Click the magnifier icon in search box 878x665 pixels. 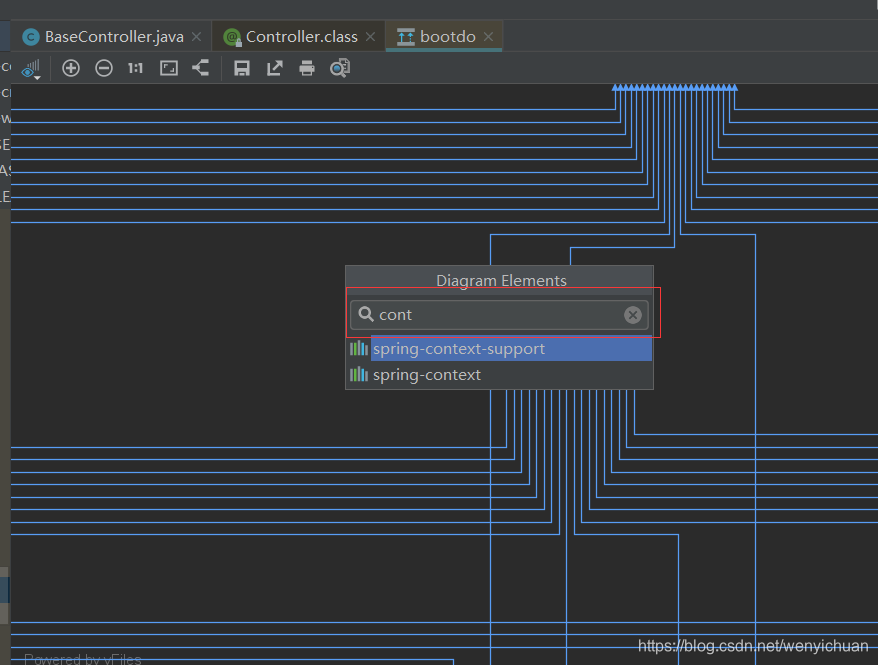(x=366, y=314)
